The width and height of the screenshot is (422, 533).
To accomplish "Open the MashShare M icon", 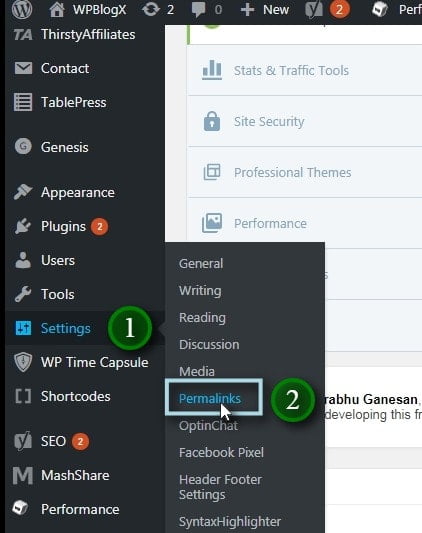I will point(23,475).
